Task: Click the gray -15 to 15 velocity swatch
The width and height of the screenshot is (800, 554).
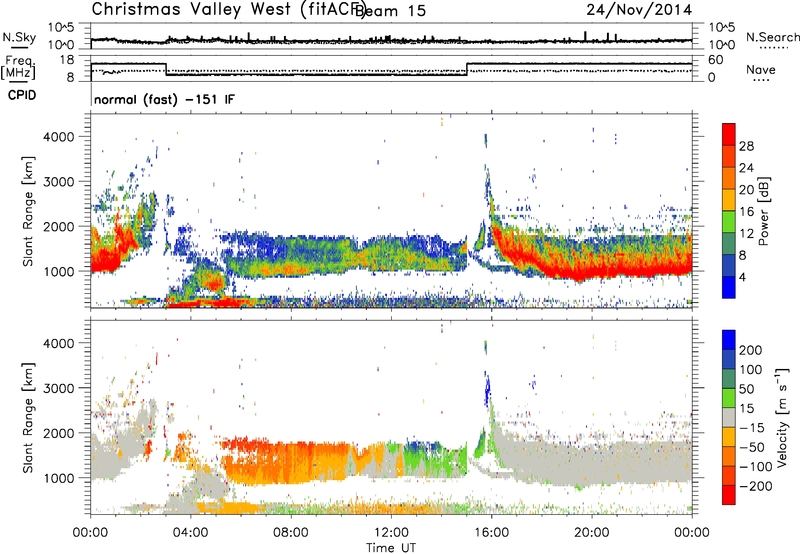Action: pos(729,417)
